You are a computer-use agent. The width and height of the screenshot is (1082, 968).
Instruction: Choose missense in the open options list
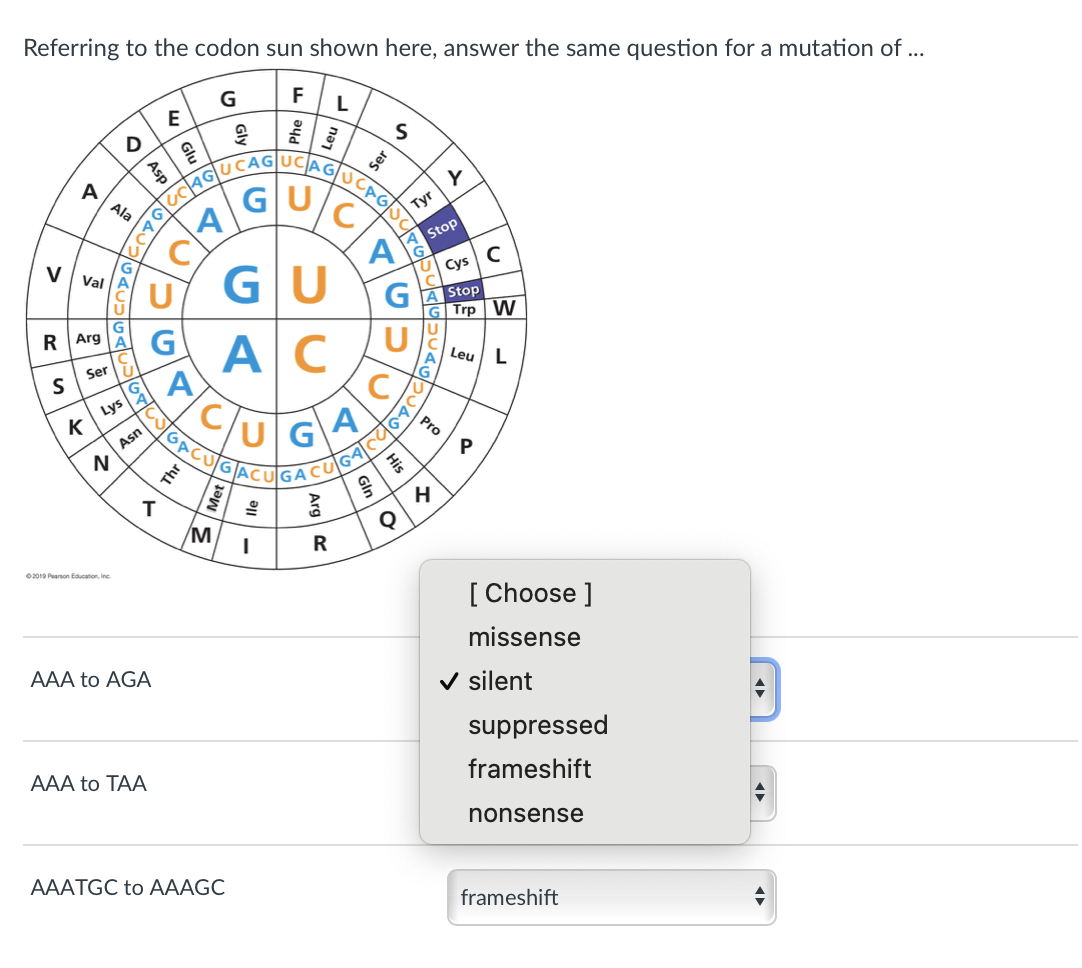coord(524,637)
